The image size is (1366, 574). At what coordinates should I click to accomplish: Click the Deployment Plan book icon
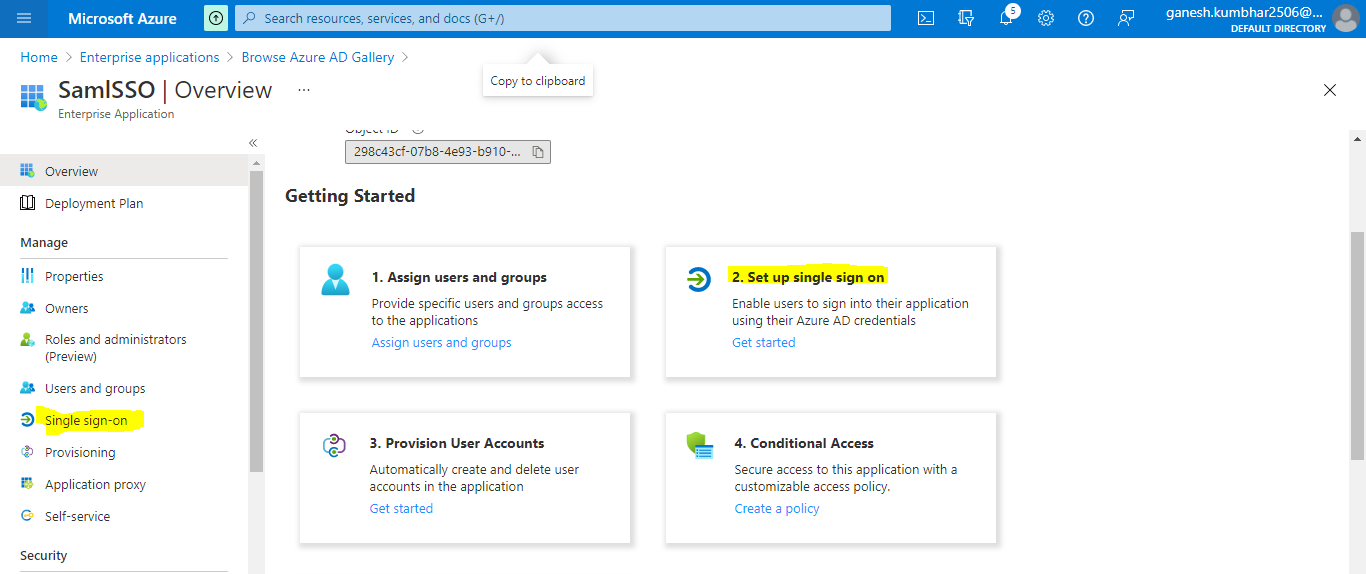point(27,203)
